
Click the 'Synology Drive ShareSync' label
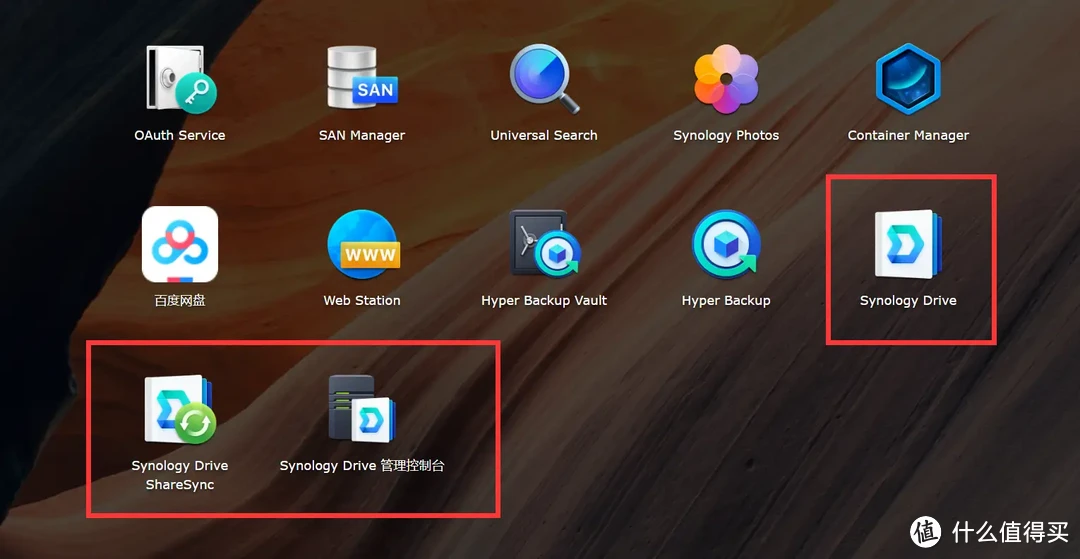click(180, 475)
